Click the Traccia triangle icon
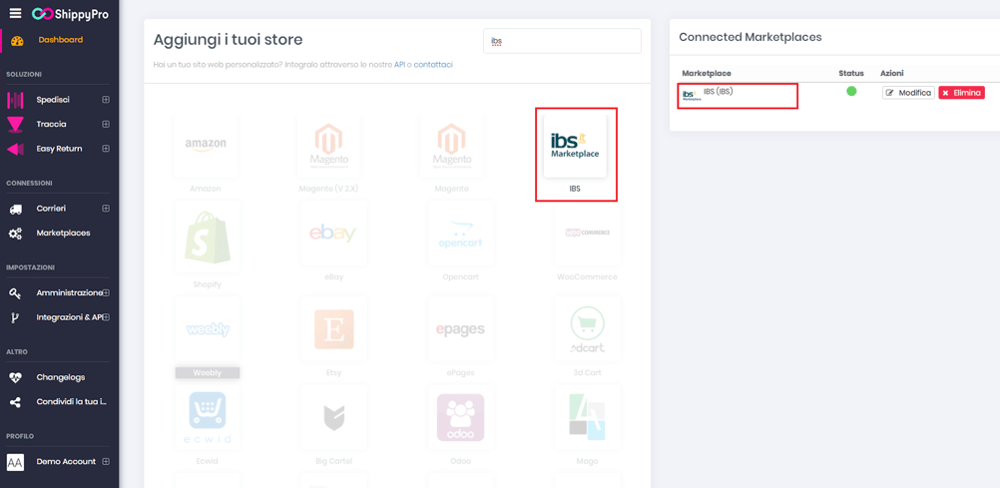The width and height of the screenshot is (1000, 488). [x=16, y=124]
